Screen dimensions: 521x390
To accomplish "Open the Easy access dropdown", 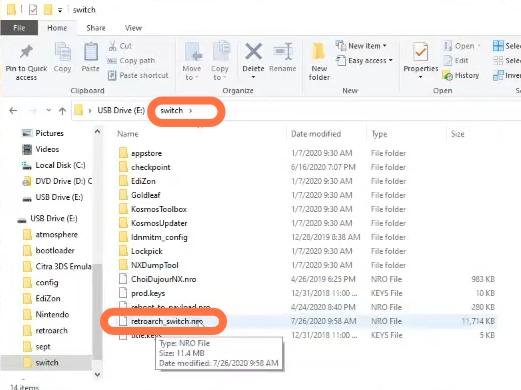I will point(364,61).
